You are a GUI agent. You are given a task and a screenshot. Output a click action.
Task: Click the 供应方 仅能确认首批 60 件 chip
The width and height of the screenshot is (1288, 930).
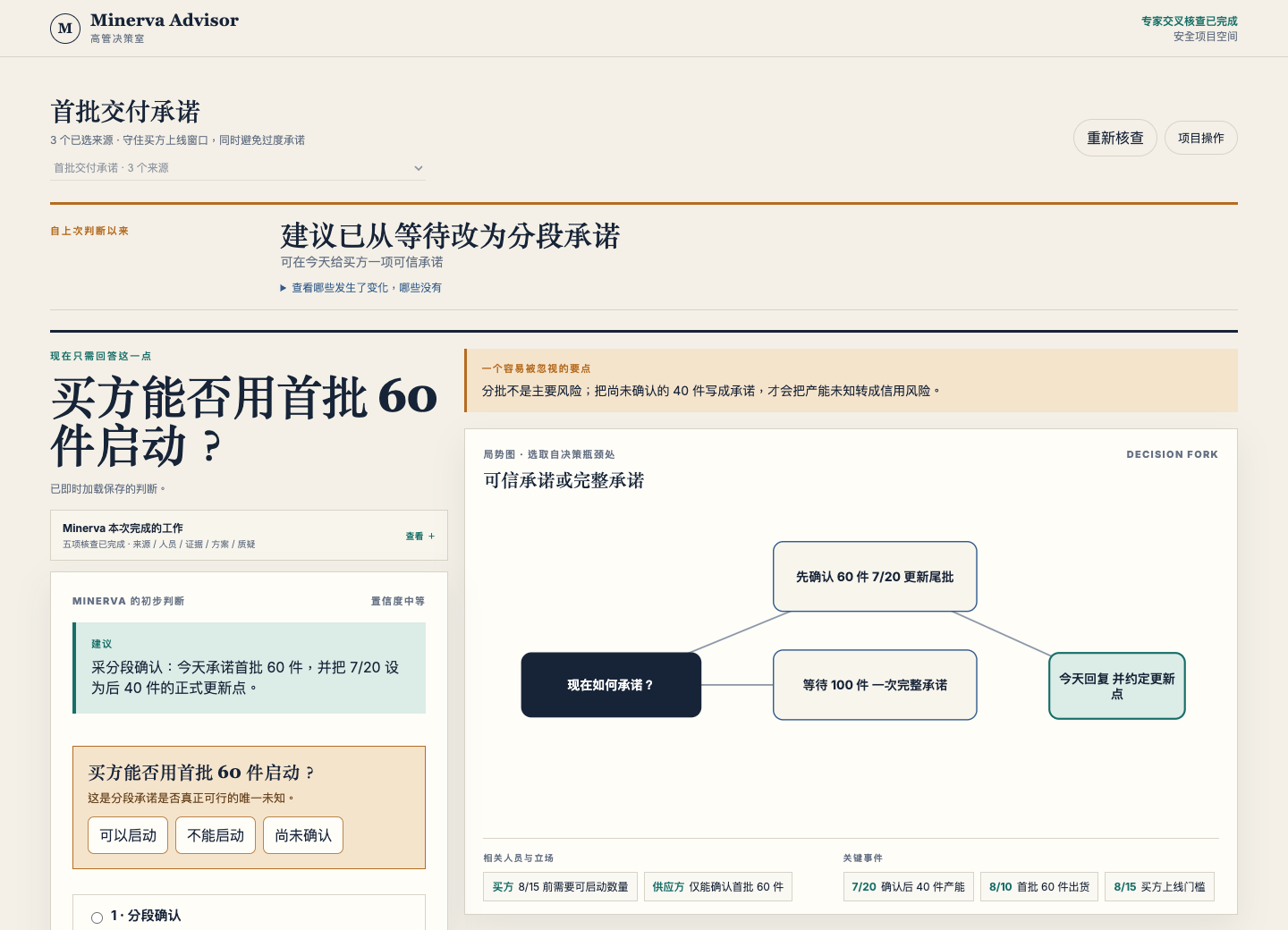tap(718, 887)
